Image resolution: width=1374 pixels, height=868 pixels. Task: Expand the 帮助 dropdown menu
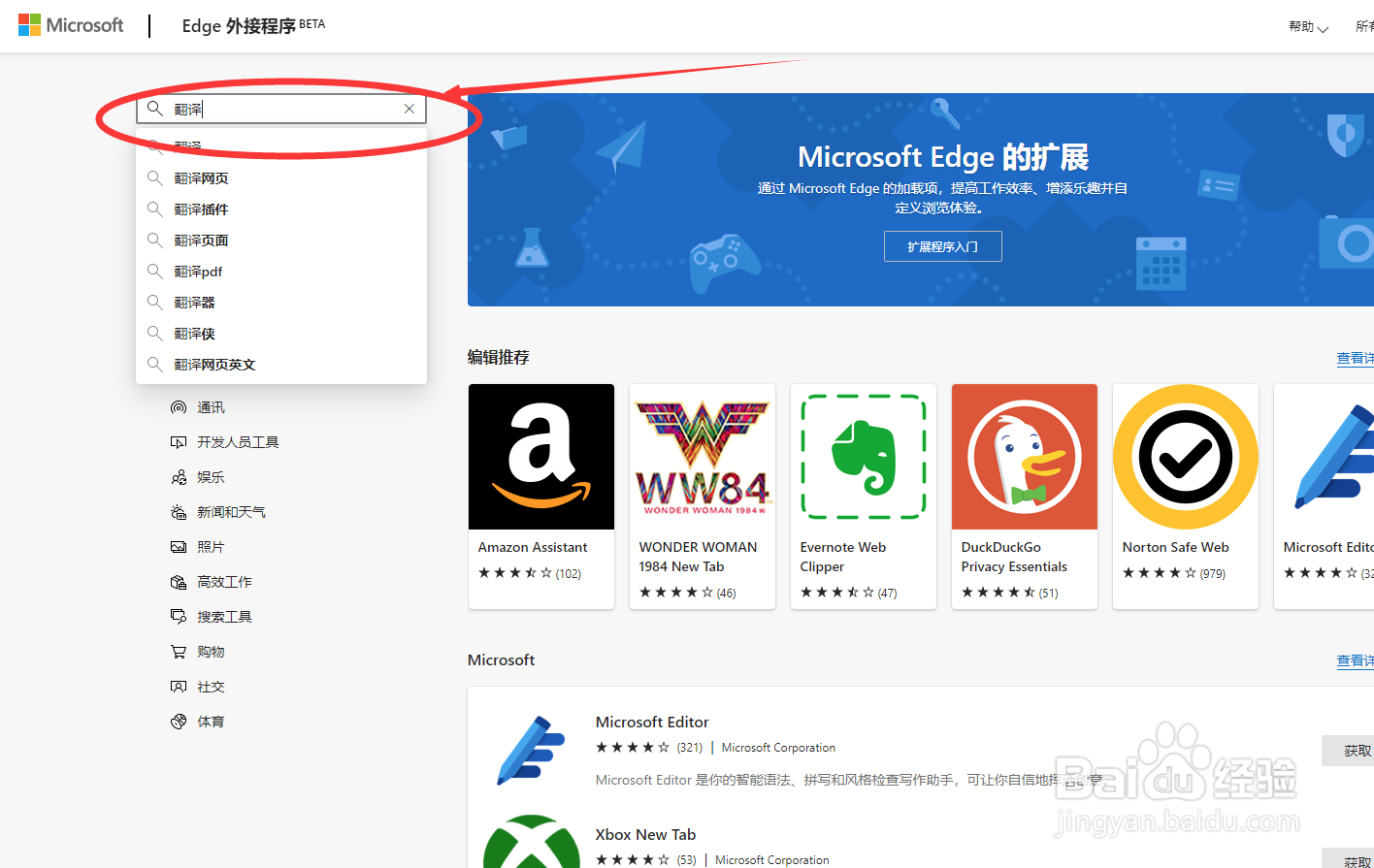(x=1308, y=27)
